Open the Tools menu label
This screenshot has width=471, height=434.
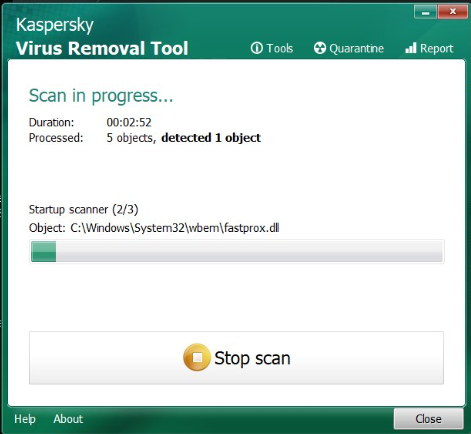click(x=280, y=49)
